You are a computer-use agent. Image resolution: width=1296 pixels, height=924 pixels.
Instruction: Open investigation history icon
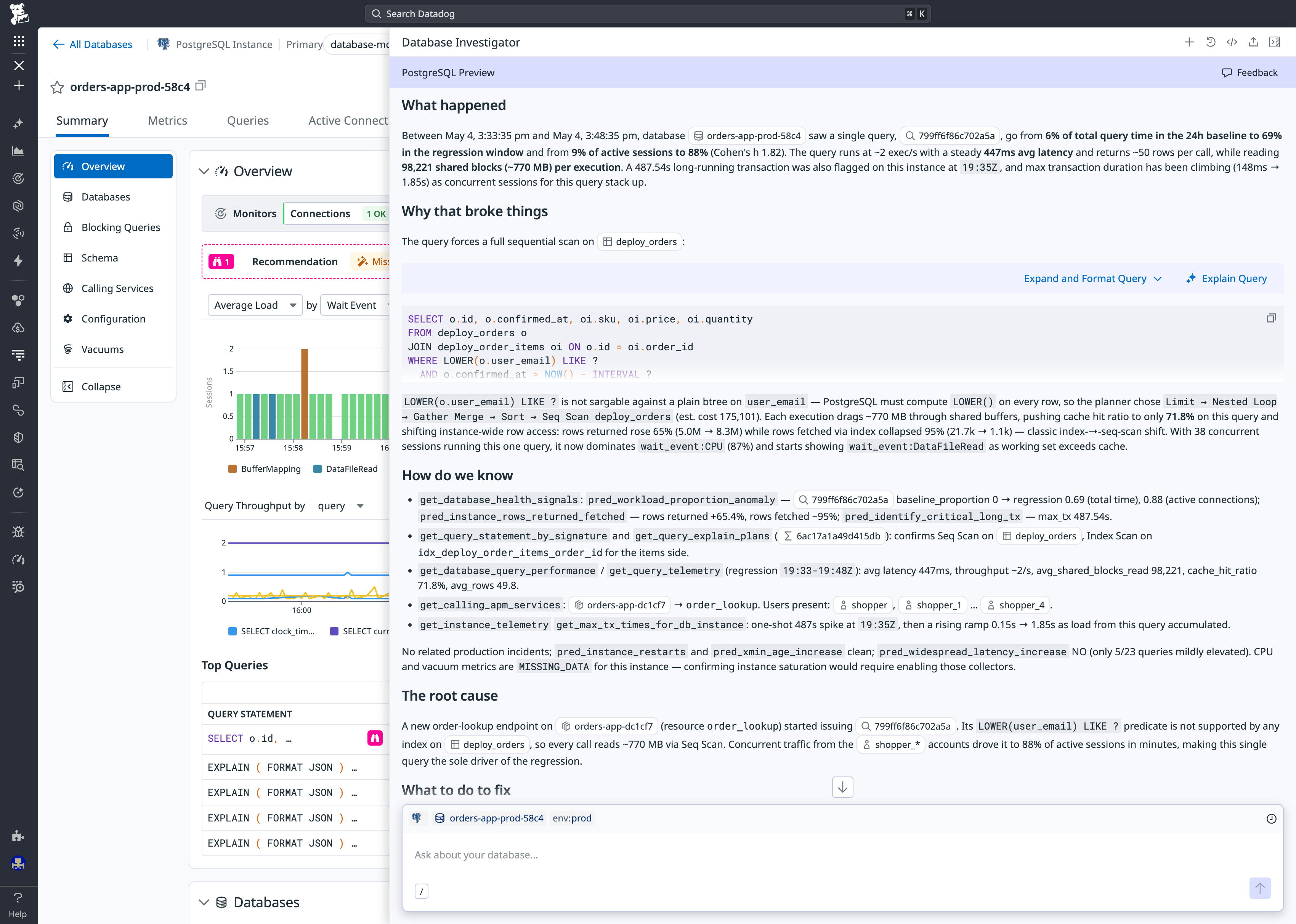point(1211,42)
